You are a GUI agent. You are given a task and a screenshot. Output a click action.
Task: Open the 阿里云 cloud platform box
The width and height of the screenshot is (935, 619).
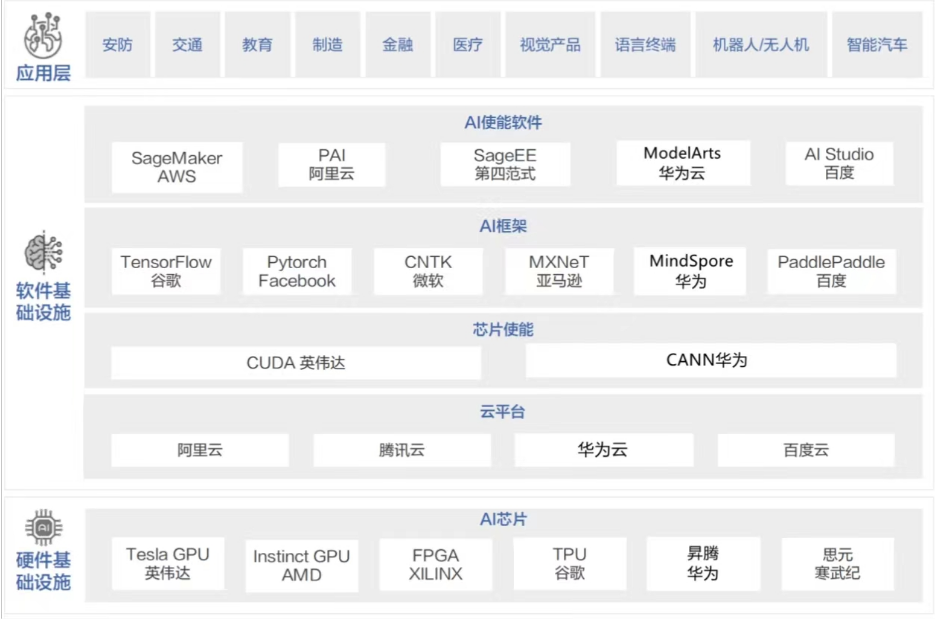[x=199, y=450]
